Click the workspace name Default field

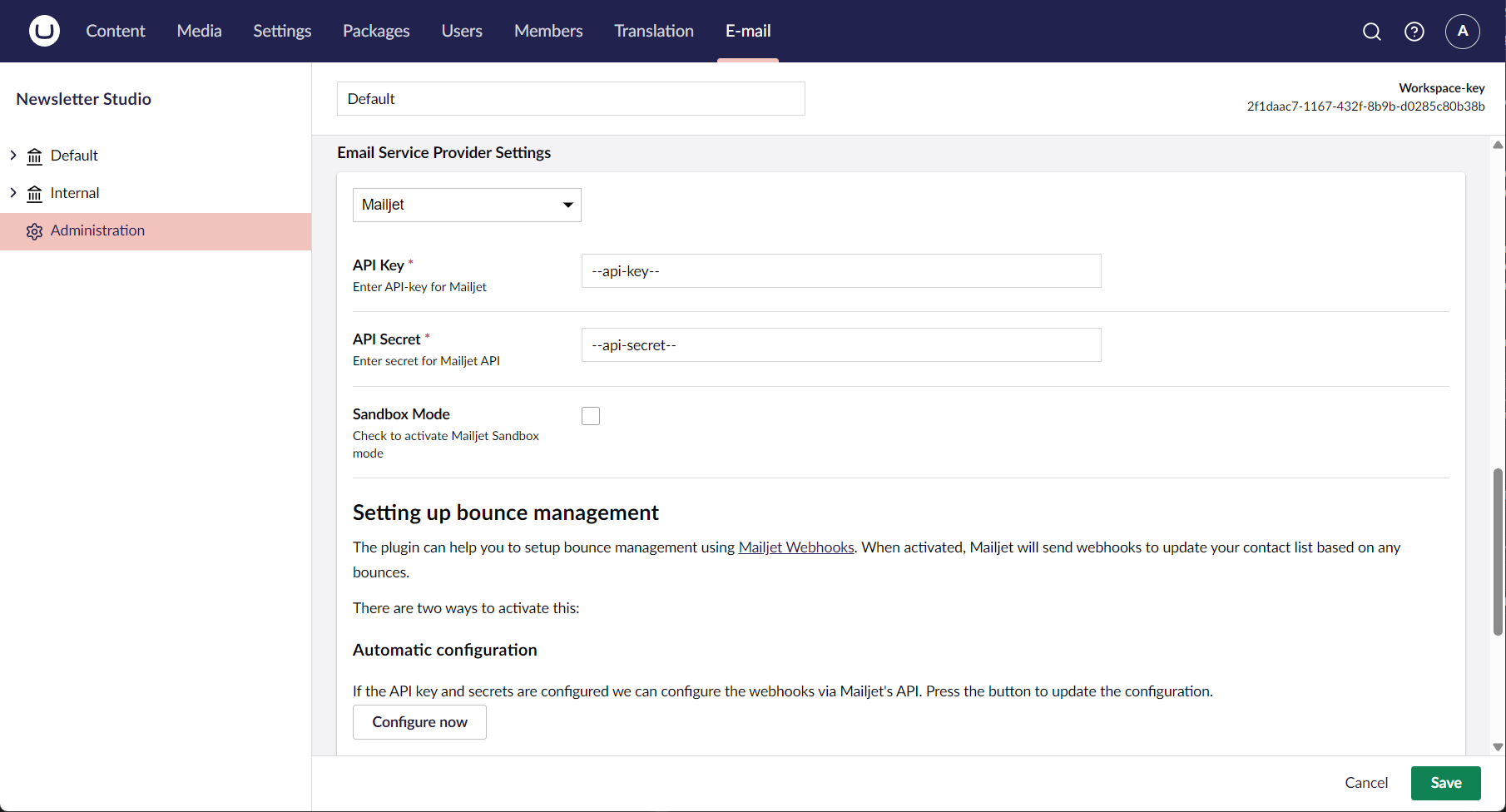[571, 99]
